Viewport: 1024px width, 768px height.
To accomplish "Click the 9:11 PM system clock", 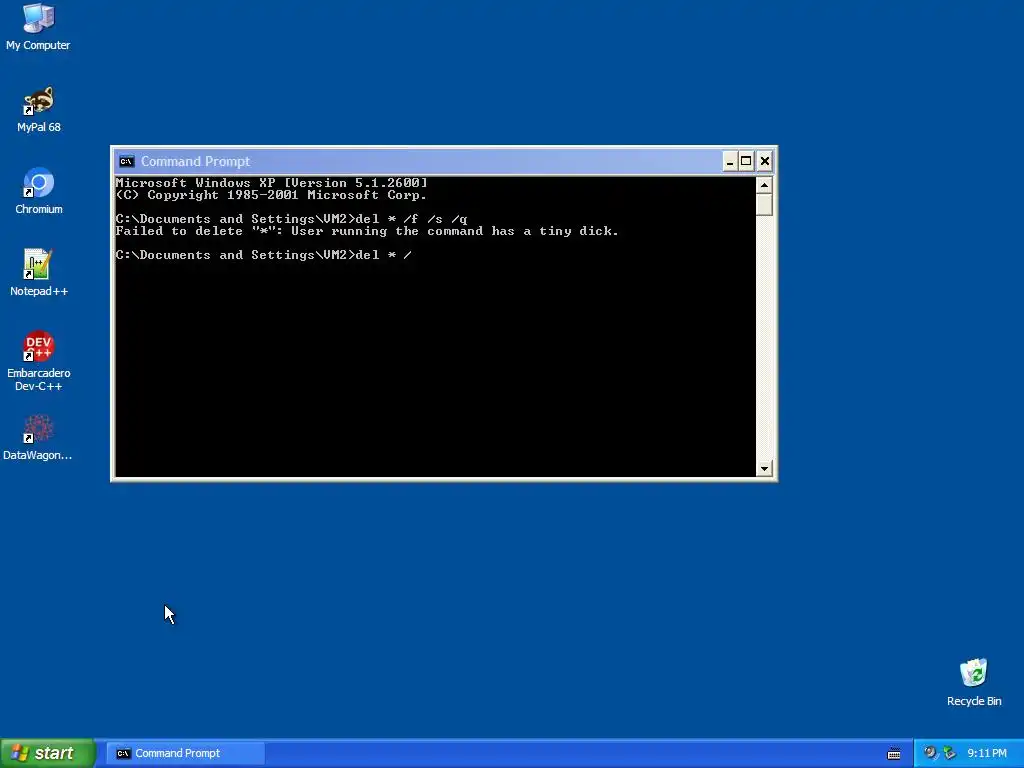I will [x=987, y=753].
